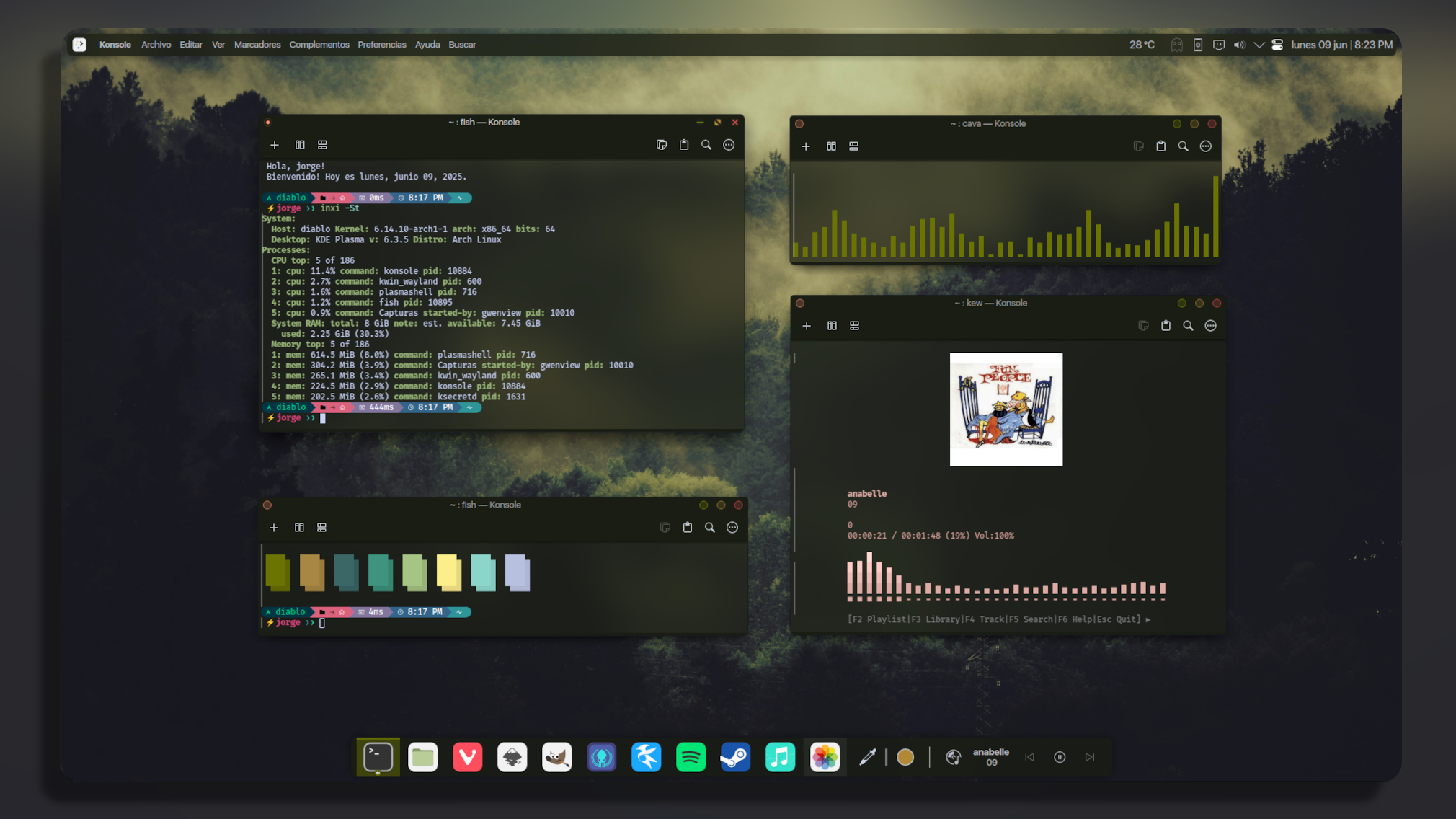Open the Complementos menu

[x=319, y=45]
